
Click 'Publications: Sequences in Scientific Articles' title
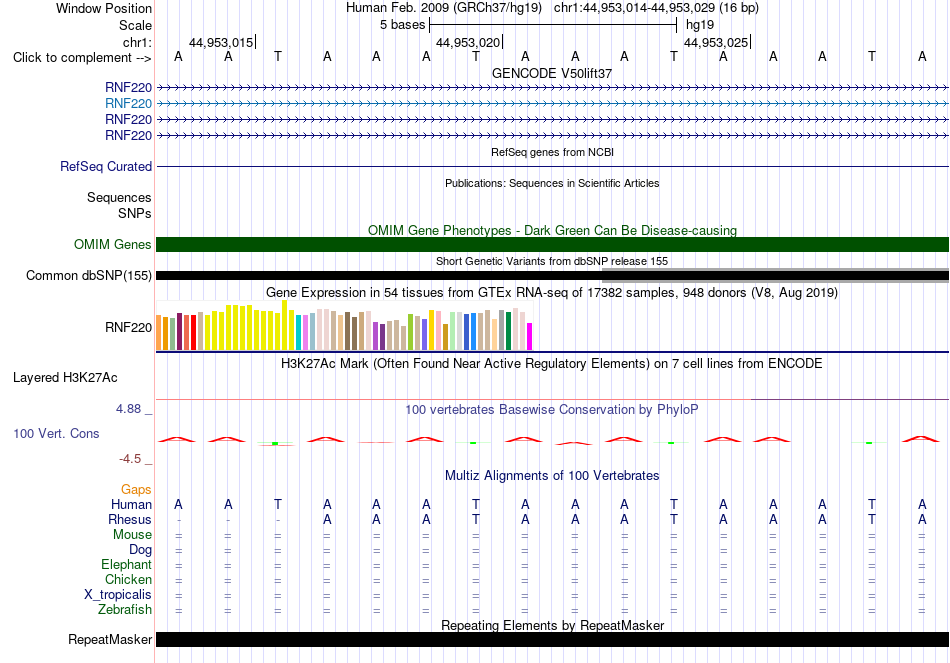[552, 183]
